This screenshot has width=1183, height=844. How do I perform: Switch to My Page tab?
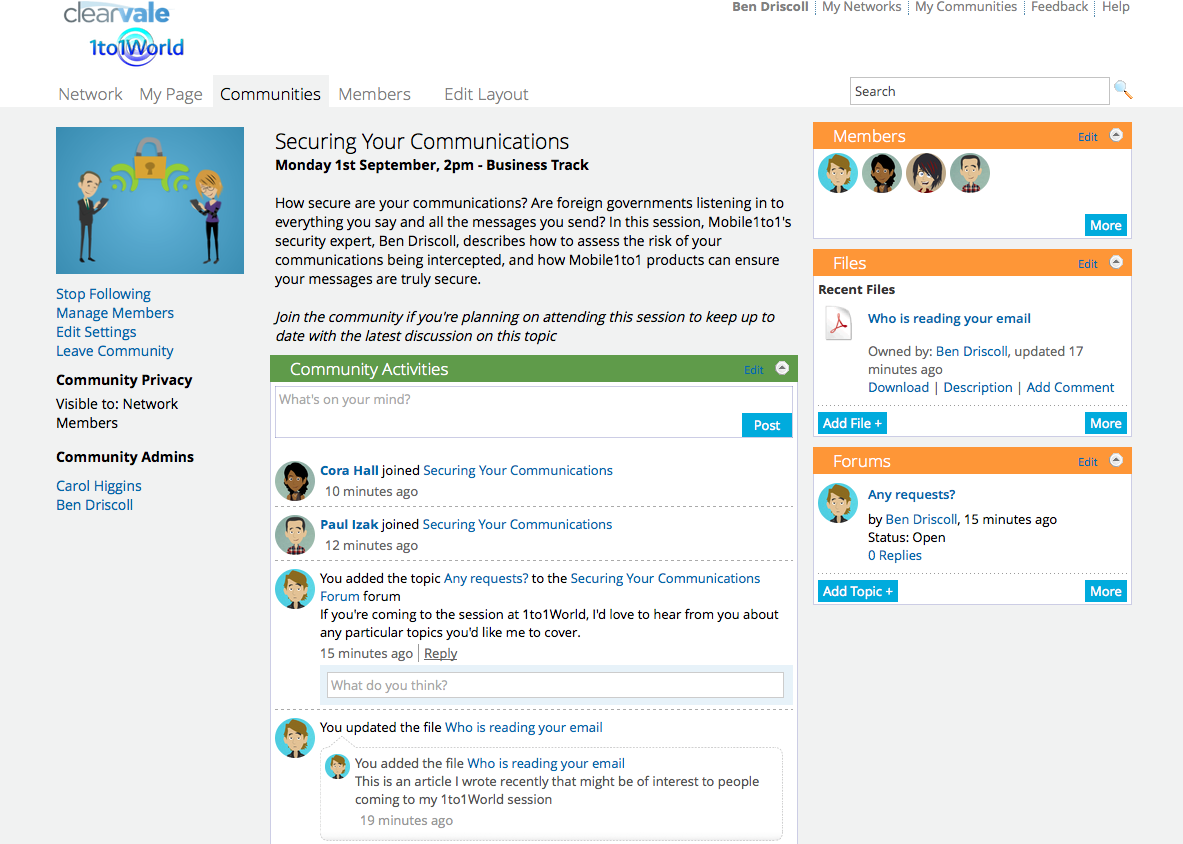[x=171, y=94]
